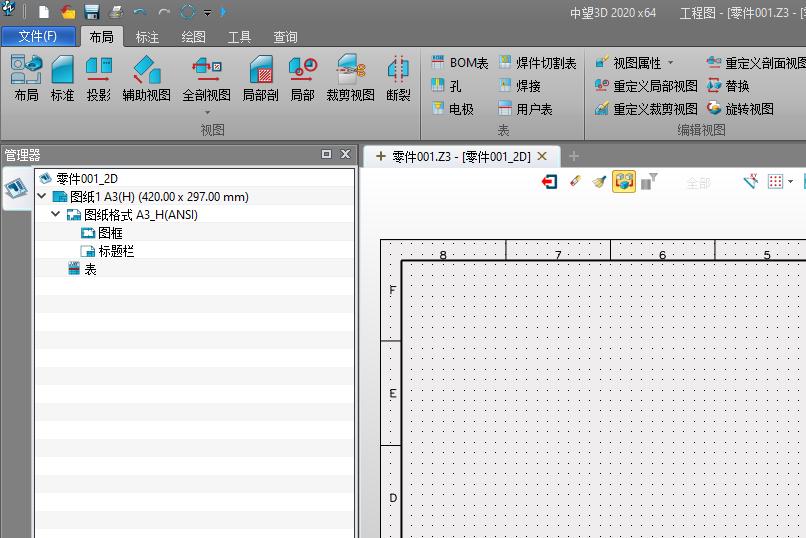Open 视图属性 view attributes
This screenshot has height=538, width=806.
628,63
